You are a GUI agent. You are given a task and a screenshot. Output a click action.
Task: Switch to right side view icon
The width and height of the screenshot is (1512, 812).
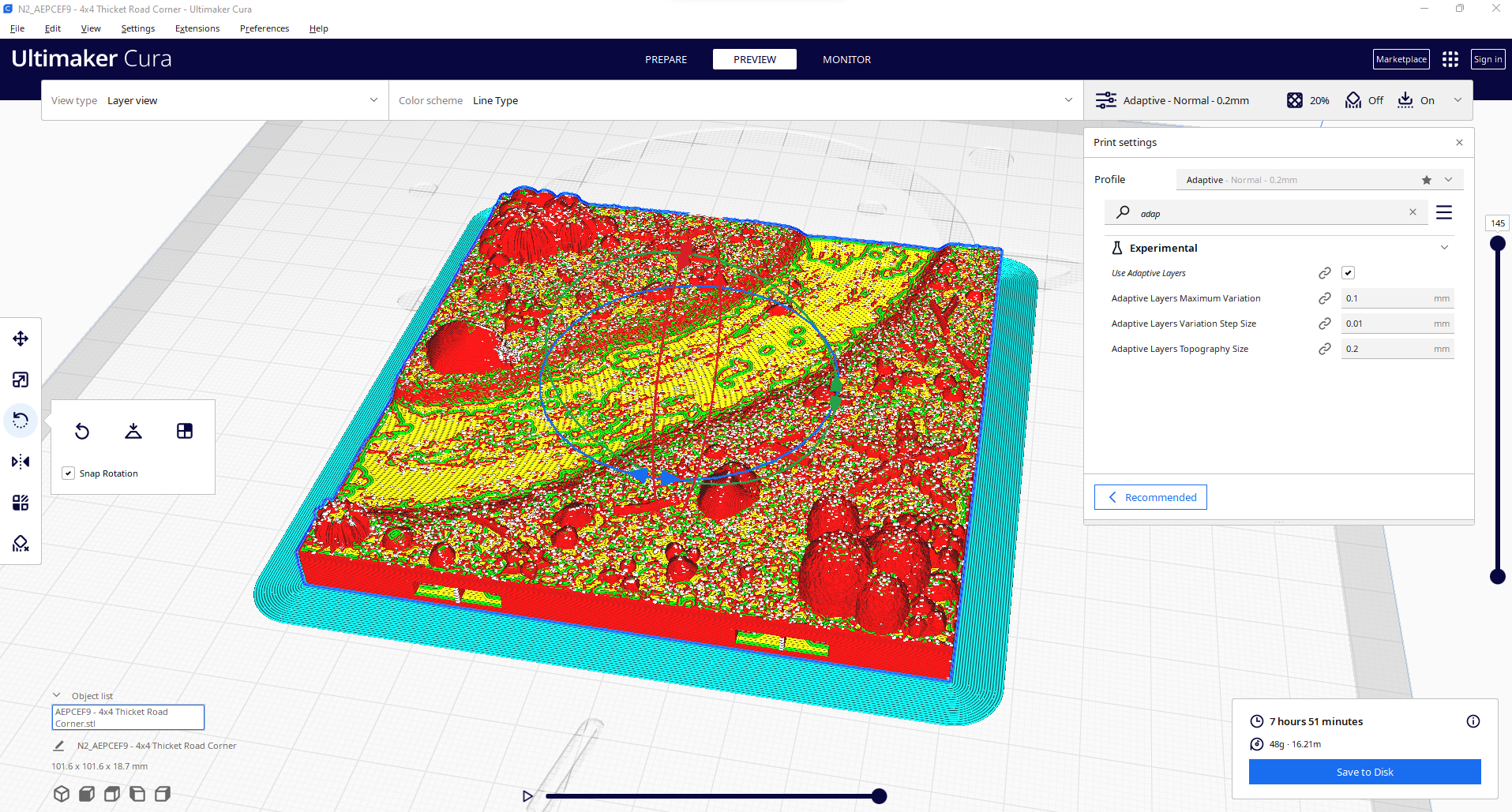(x=163, y=794)
